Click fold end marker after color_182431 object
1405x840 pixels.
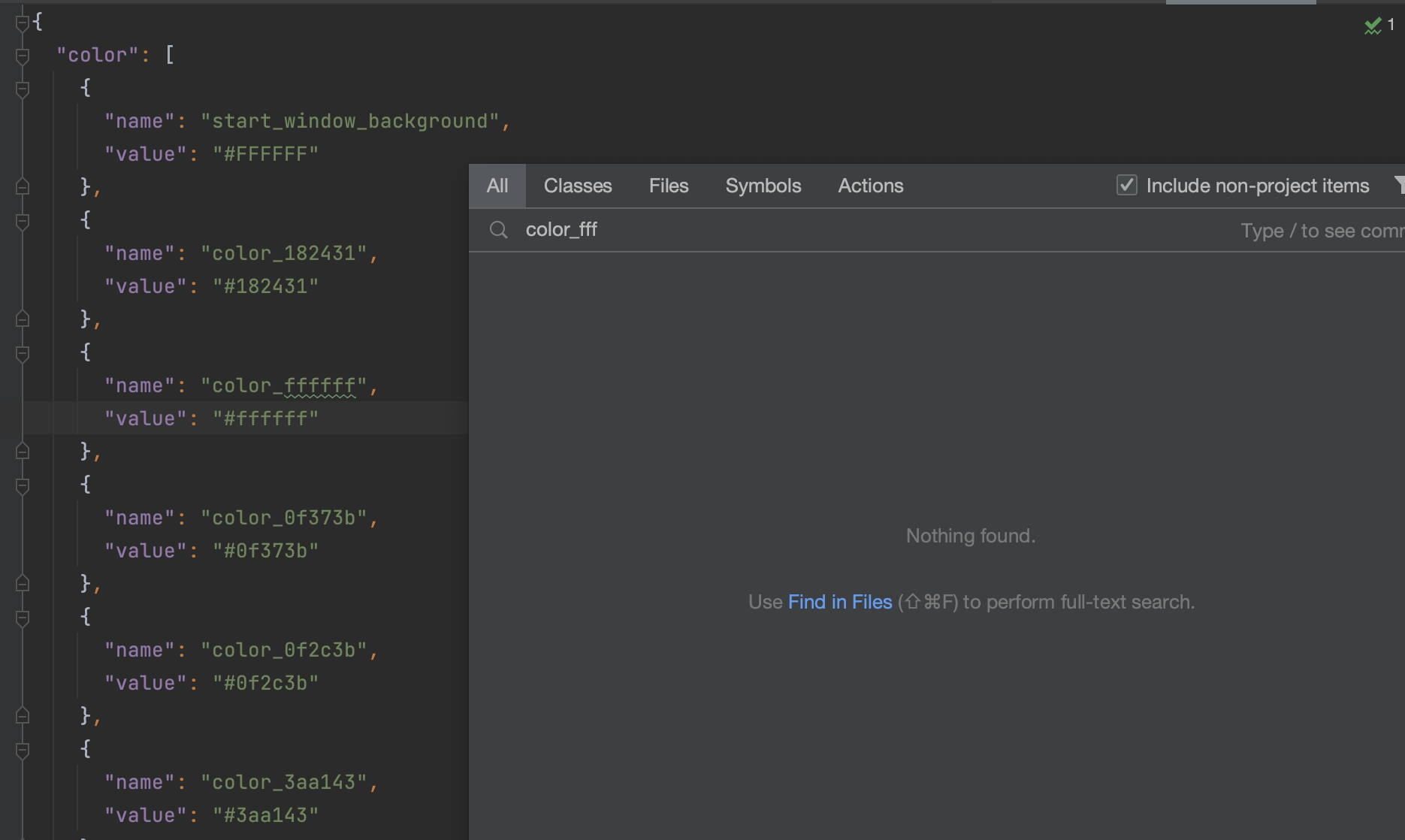23,319
